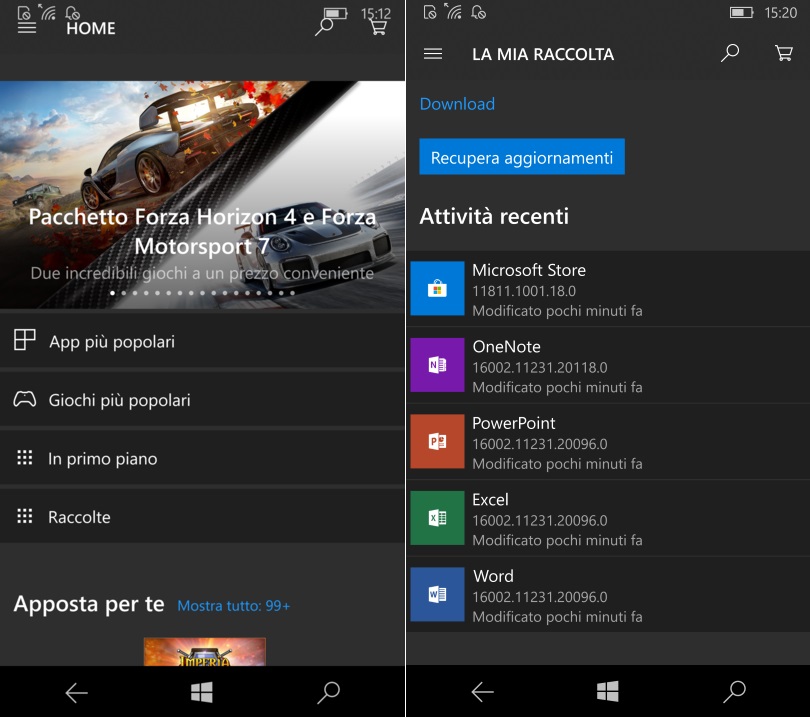Tap back arrow on right phone
Image resolution: width=810 pixels, height=717 pixels.
pos(482,692)
